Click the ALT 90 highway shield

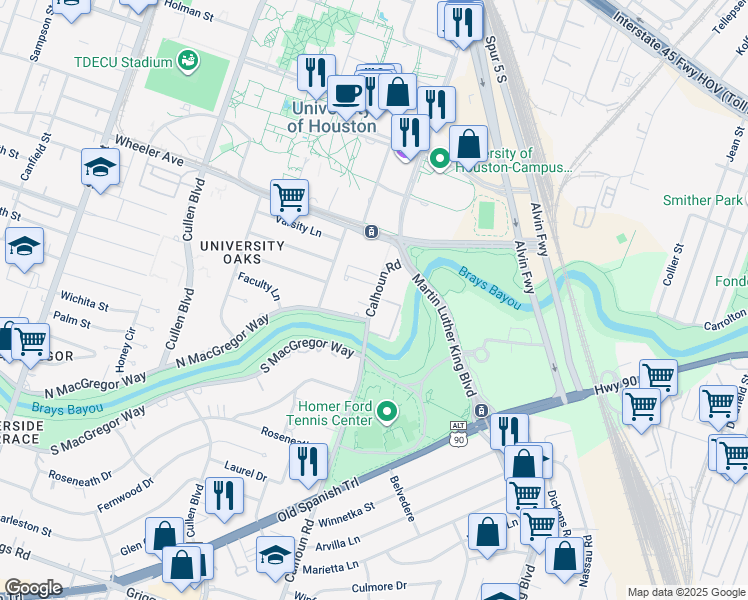coord(458,434)
